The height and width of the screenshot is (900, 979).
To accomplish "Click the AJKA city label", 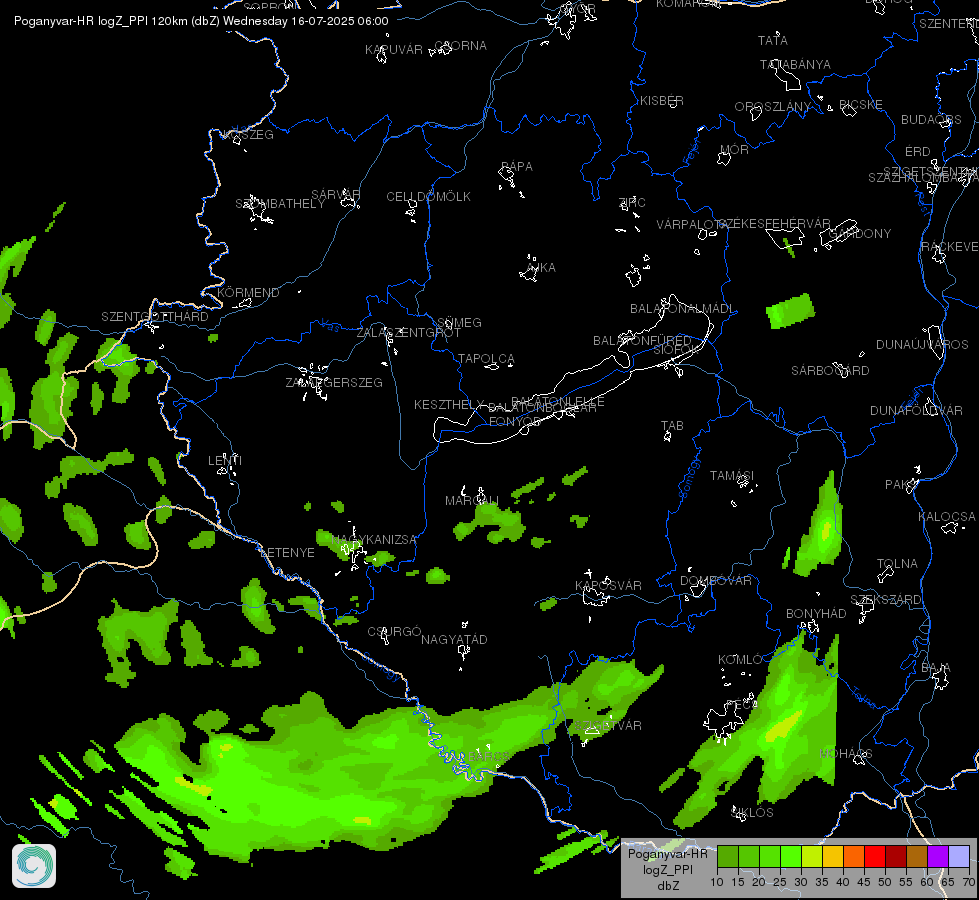I will coord(541,267).
